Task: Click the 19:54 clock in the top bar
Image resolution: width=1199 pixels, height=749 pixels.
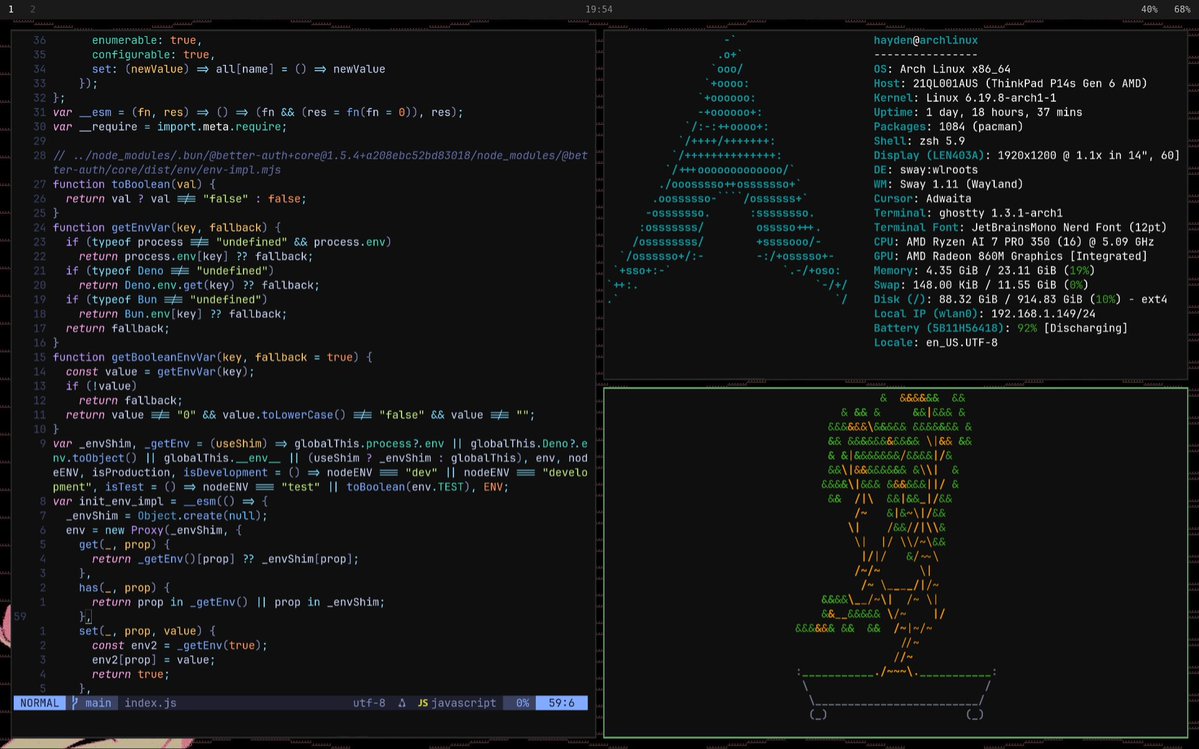Action: tap(599, 9)
